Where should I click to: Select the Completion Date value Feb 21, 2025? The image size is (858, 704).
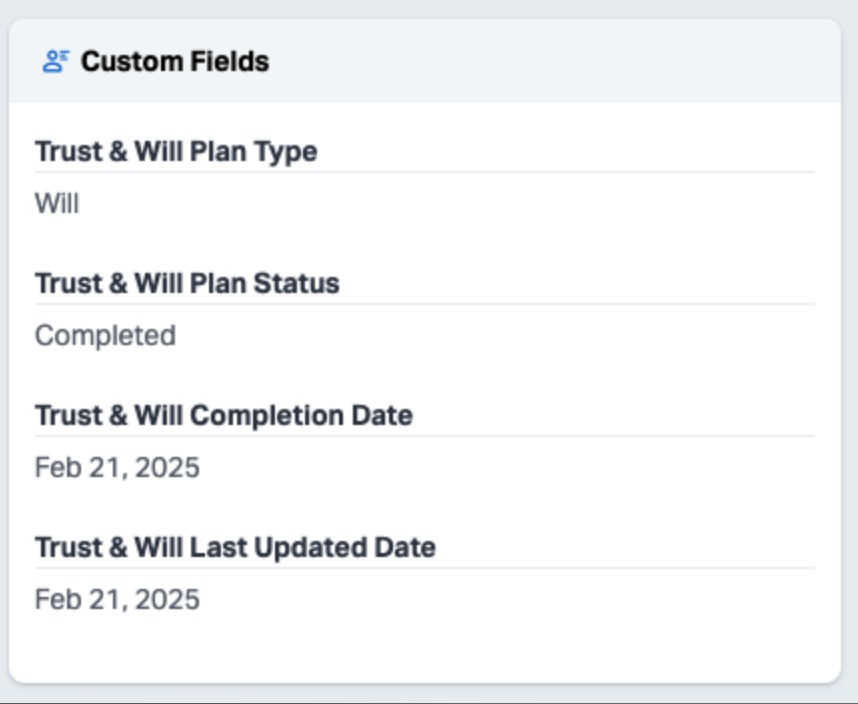(117, 468)
